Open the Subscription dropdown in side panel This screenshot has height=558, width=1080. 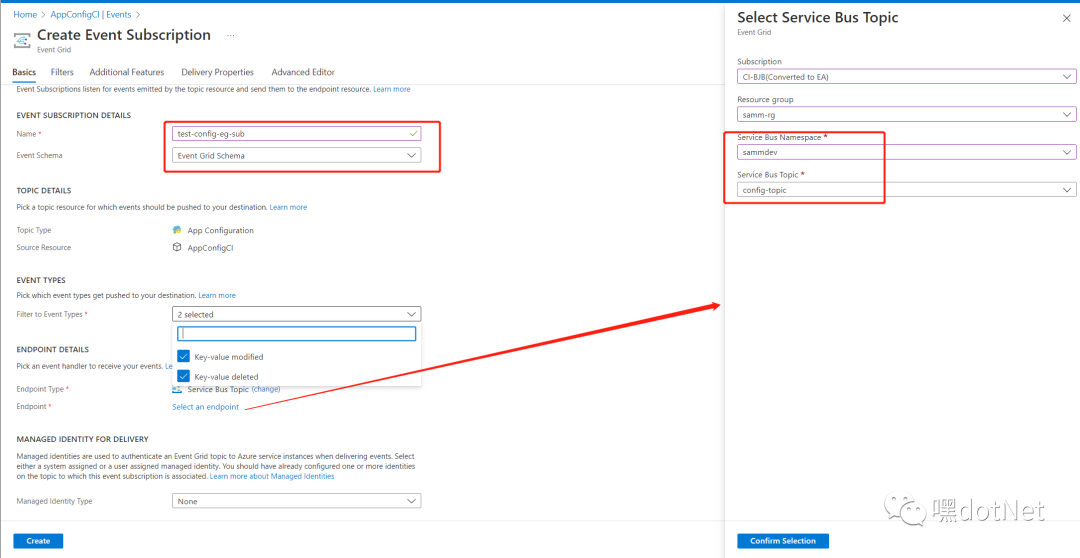click(x=906, y=76)
